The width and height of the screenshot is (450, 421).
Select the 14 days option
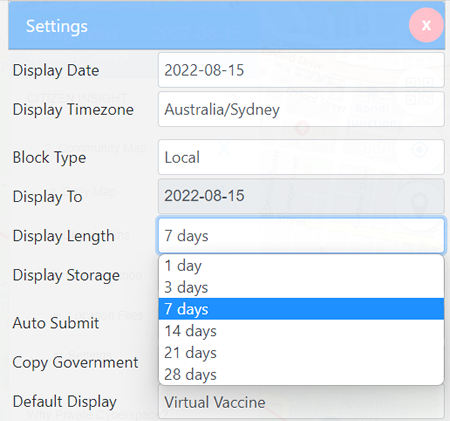coord(301,331)
